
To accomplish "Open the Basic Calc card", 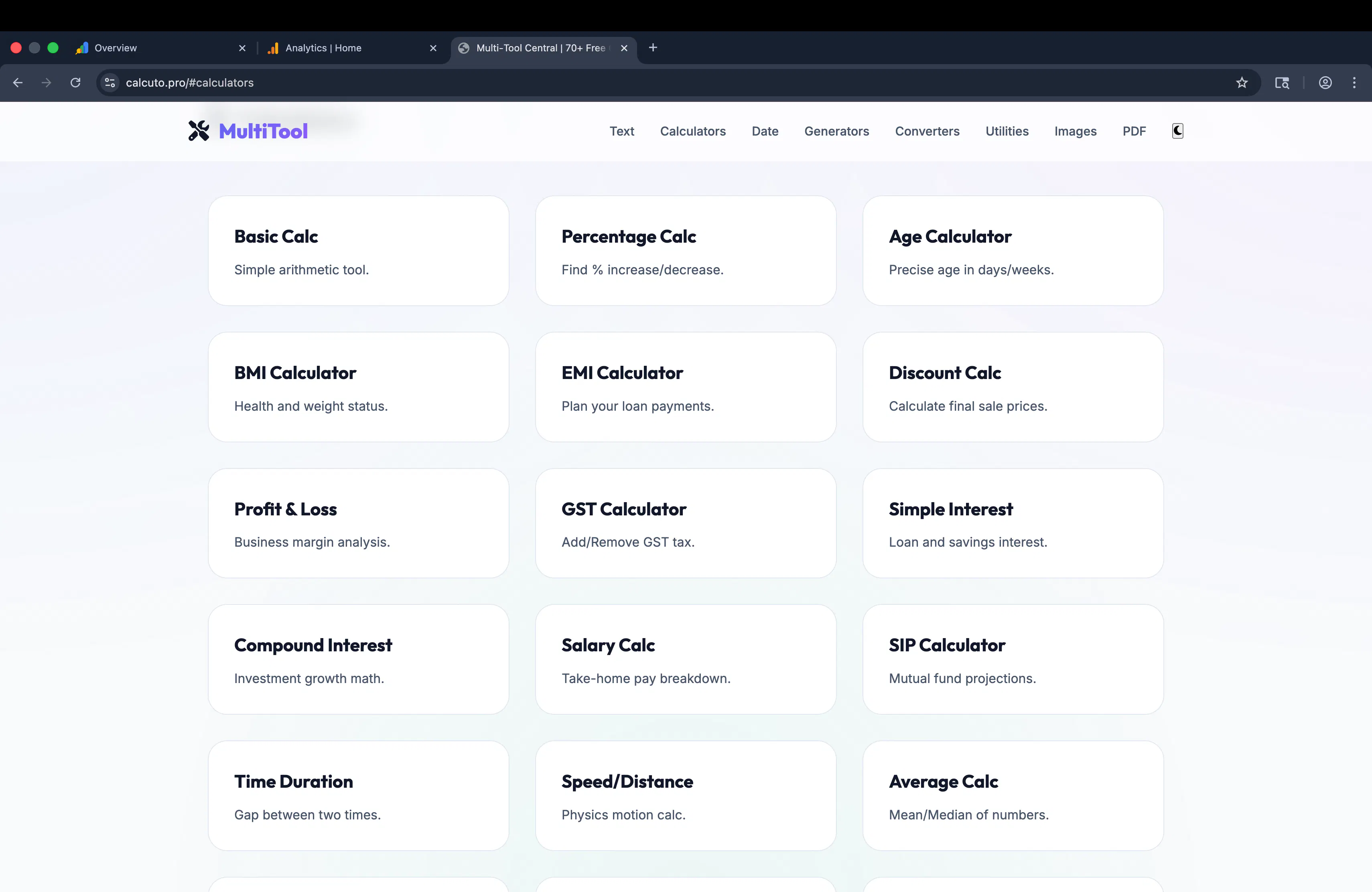I will coord(359,251).
